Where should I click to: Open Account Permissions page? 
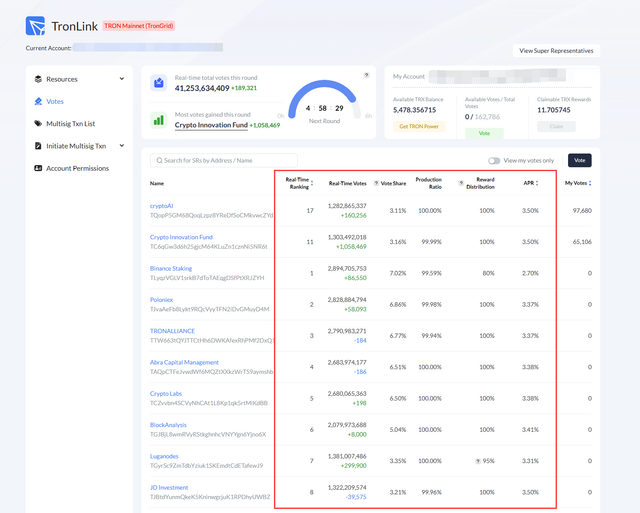(78, 168)
